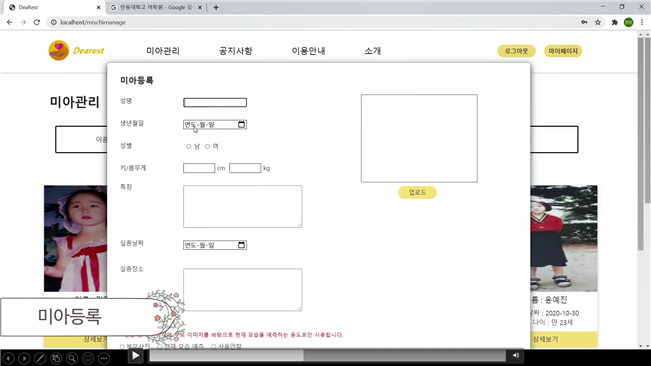Open the calendar picker for 실종날짜
This screenshot has width=651, height=366.
(241, 245)
